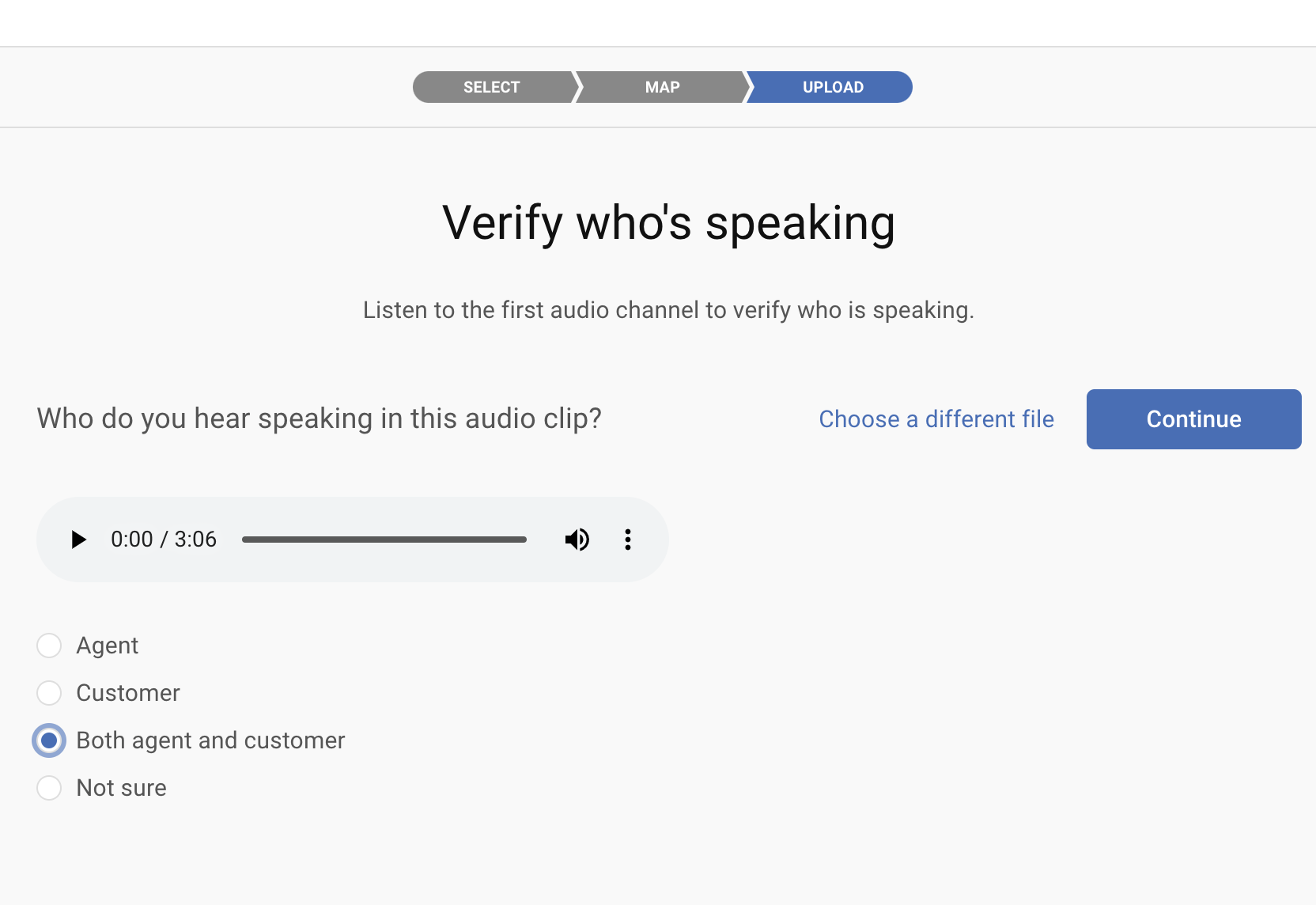
Task: Select the Not sure radio button
Action: [x=49, y=788]
